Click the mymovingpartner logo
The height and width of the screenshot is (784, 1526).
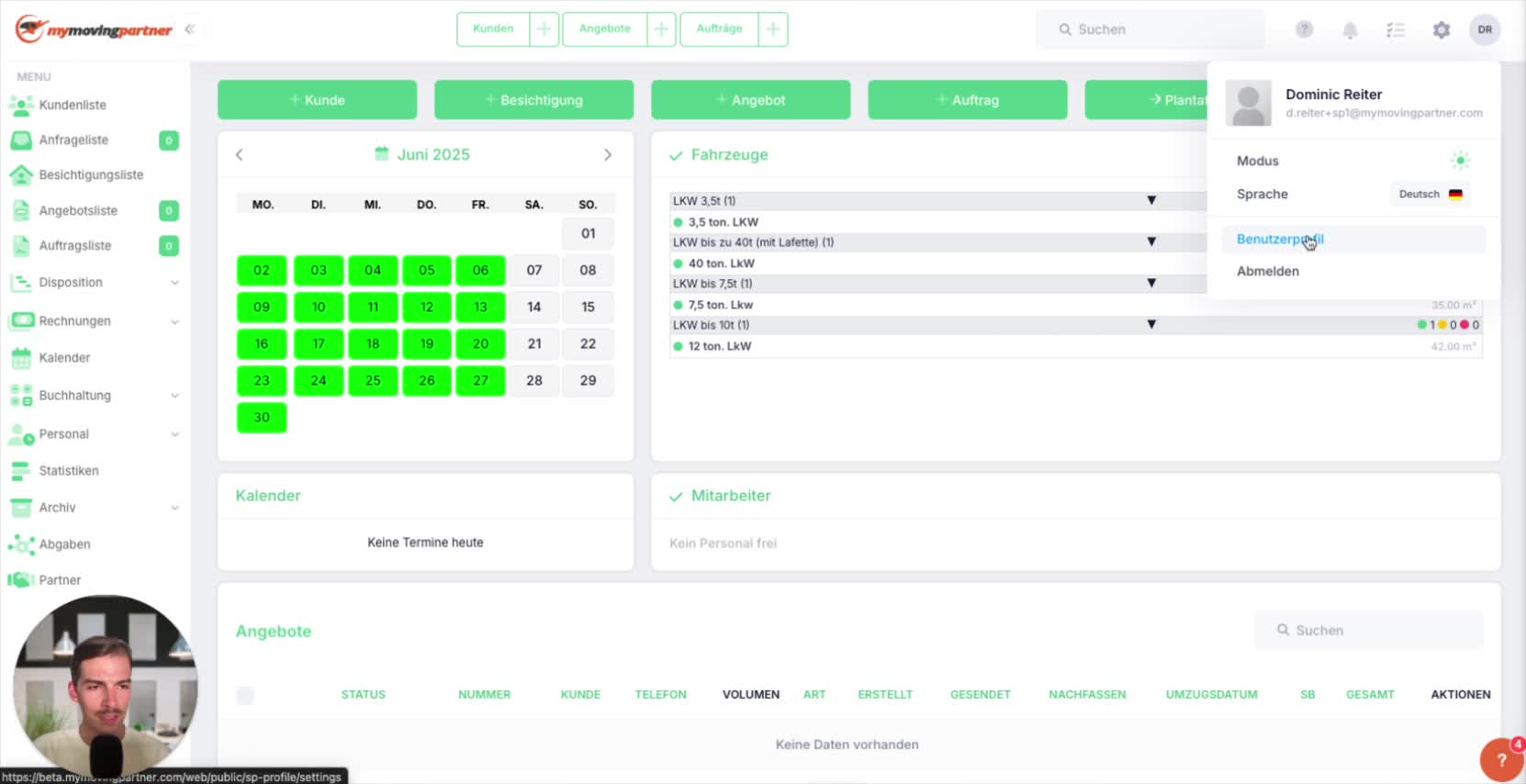[94, 29]
